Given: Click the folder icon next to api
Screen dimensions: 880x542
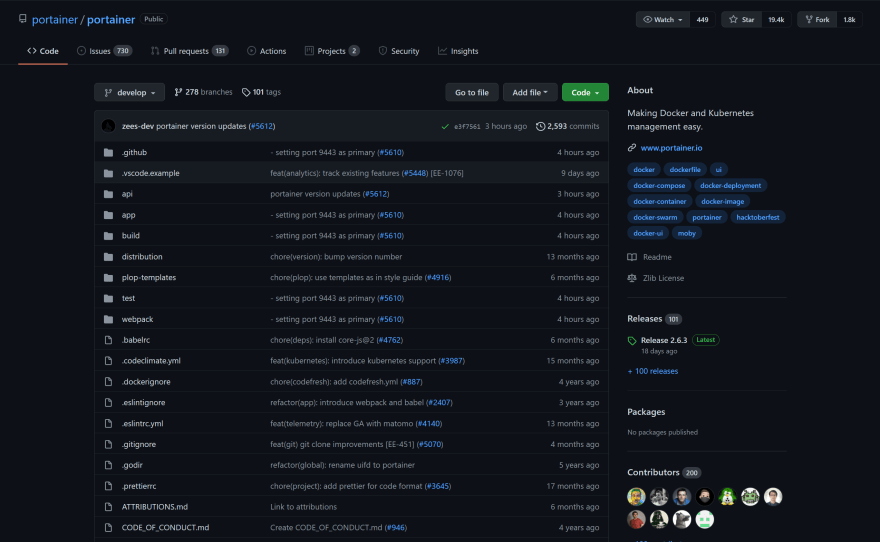Looking at the screenshot, I should tap(108, 194).
